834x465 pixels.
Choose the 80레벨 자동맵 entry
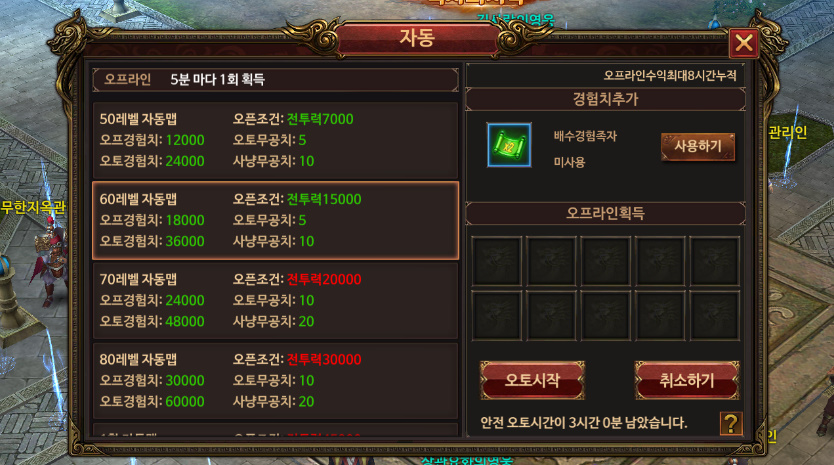(275, 381)
